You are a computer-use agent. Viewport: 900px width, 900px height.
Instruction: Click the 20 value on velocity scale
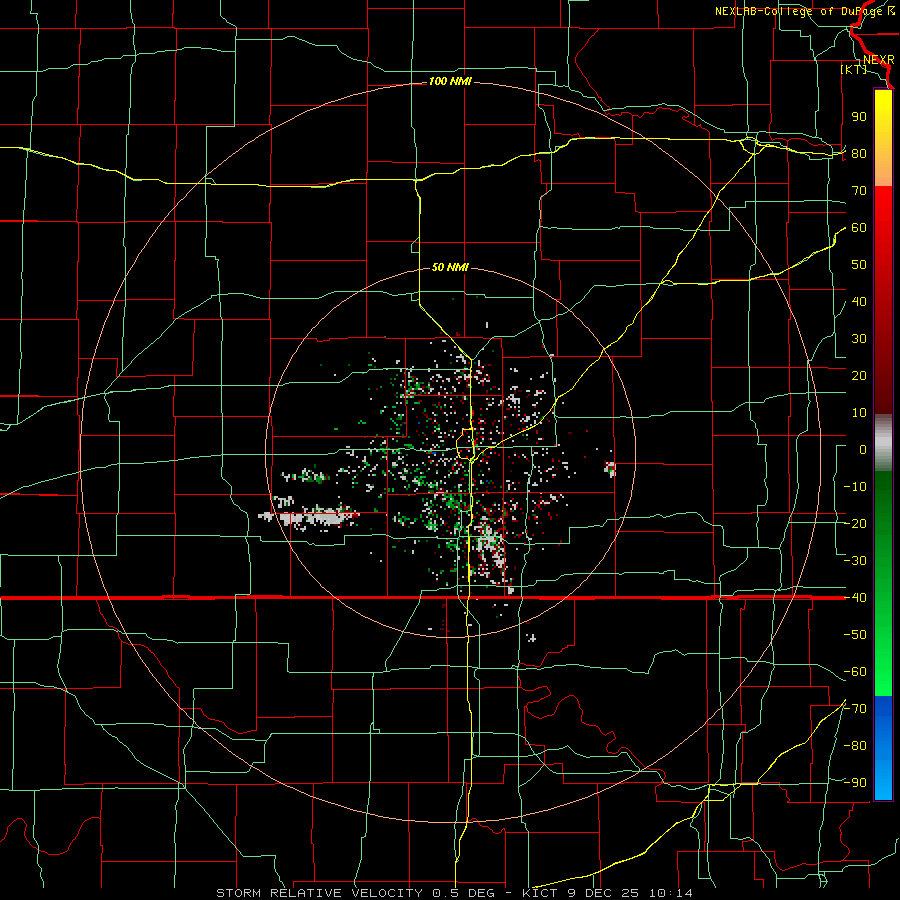[x=859, y=376]
